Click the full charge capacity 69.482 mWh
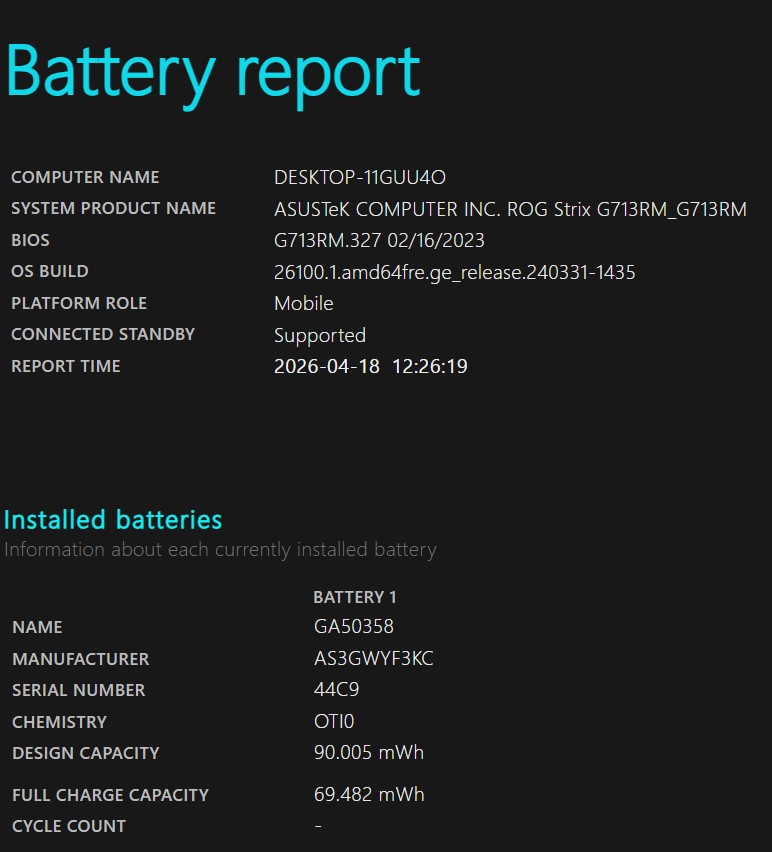The height and width of the screenshot is (852, 772). (368, 795)
